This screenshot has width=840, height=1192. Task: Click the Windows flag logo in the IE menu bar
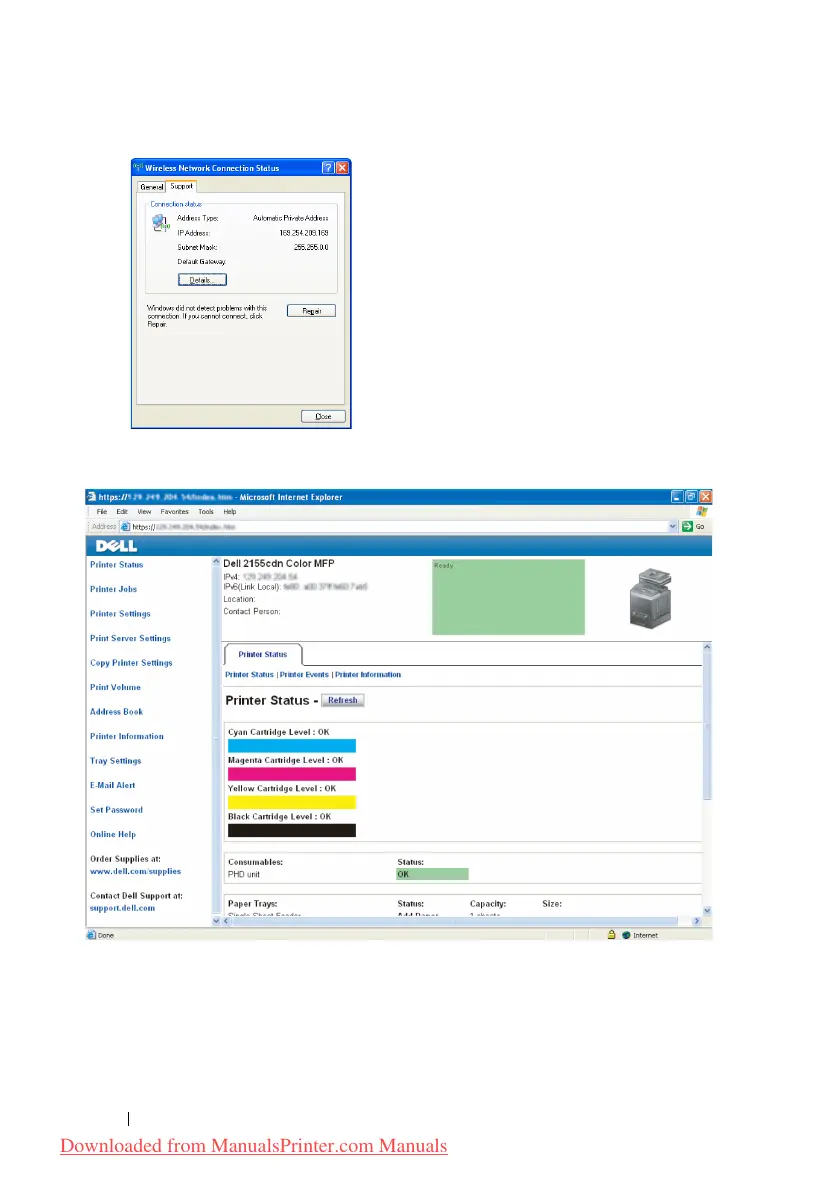702,512
